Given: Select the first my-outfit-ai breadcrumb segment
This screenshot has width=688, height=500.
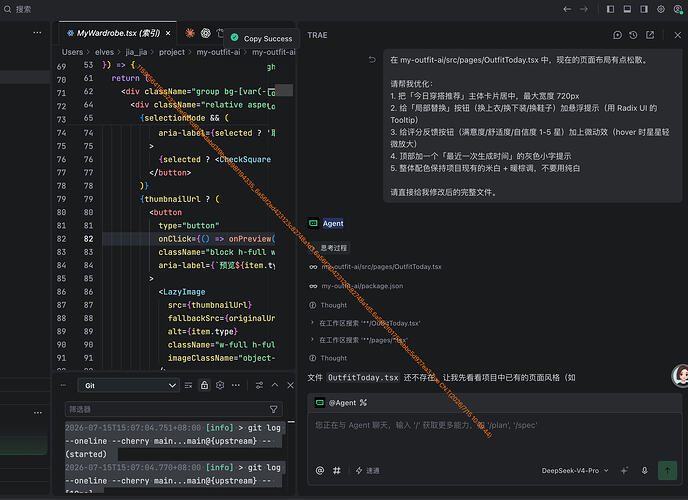Looking at the screenshot, I should pos(218,52).
